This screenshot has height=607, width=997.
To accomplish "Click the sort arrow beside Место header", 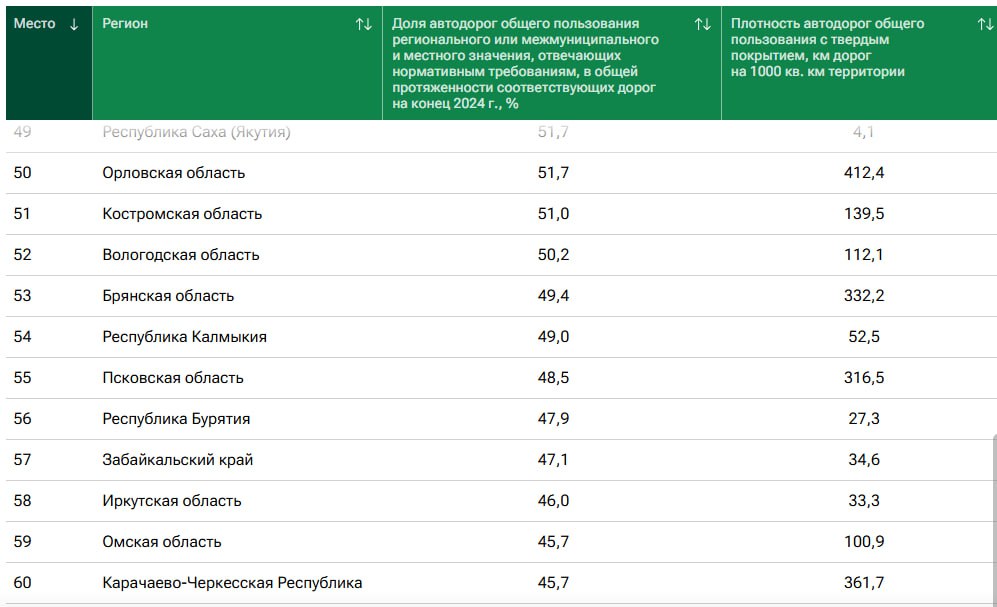I will pos(74,24).
